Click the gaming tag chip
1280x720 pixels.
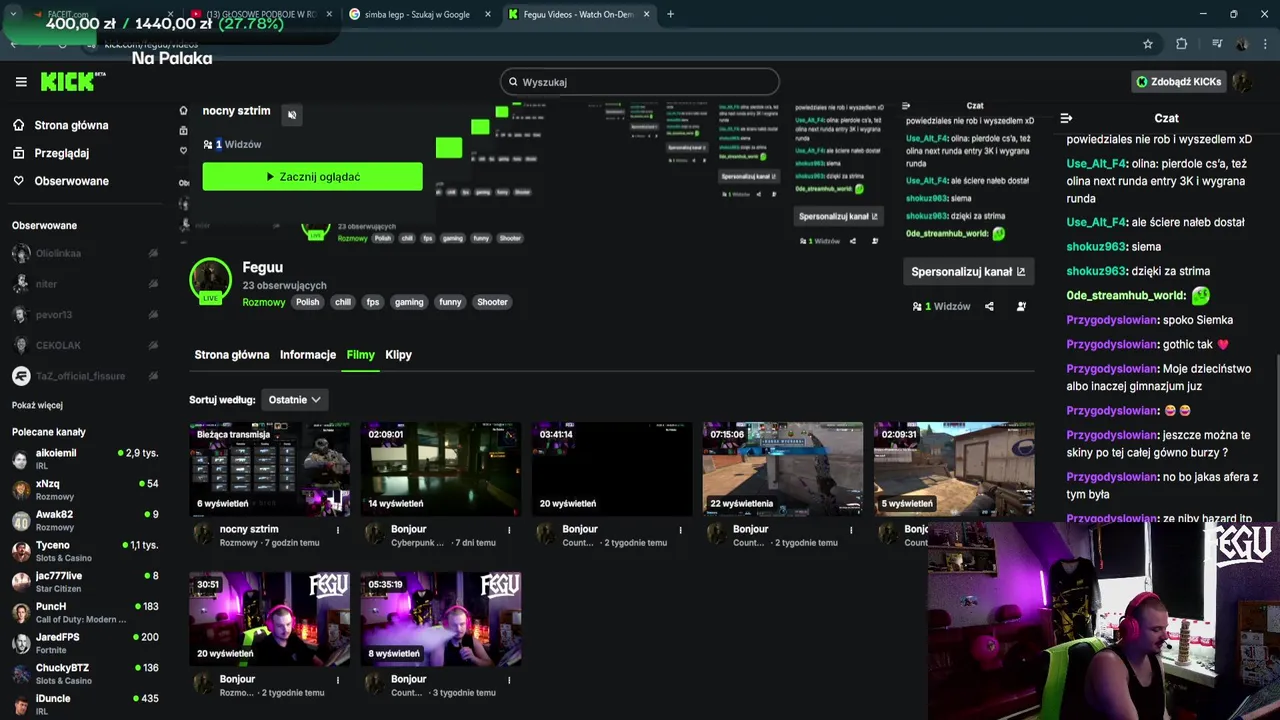click(x=409, y=302)
